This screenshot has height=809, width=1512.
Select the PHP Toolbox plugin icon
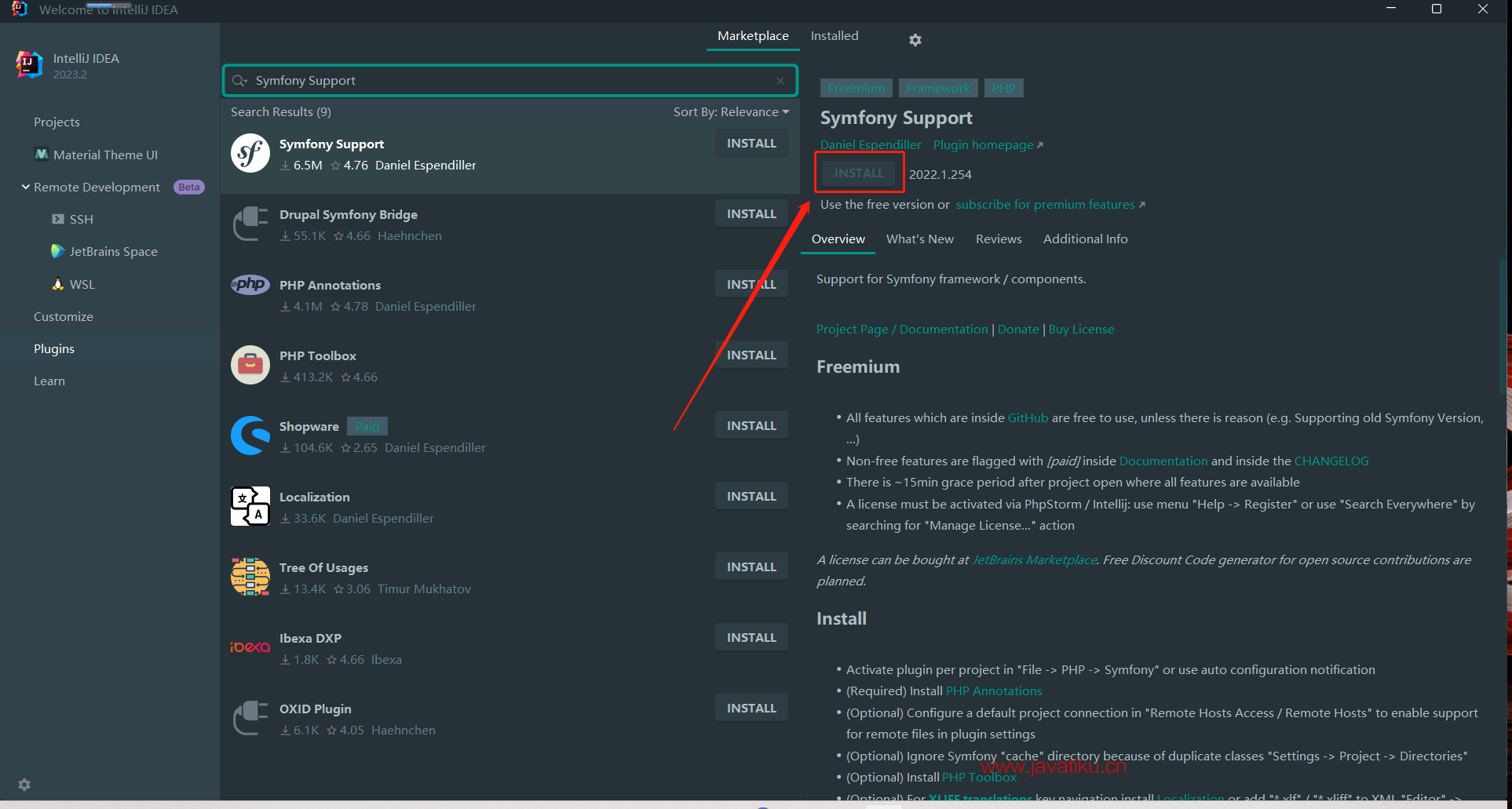(250, 366)
